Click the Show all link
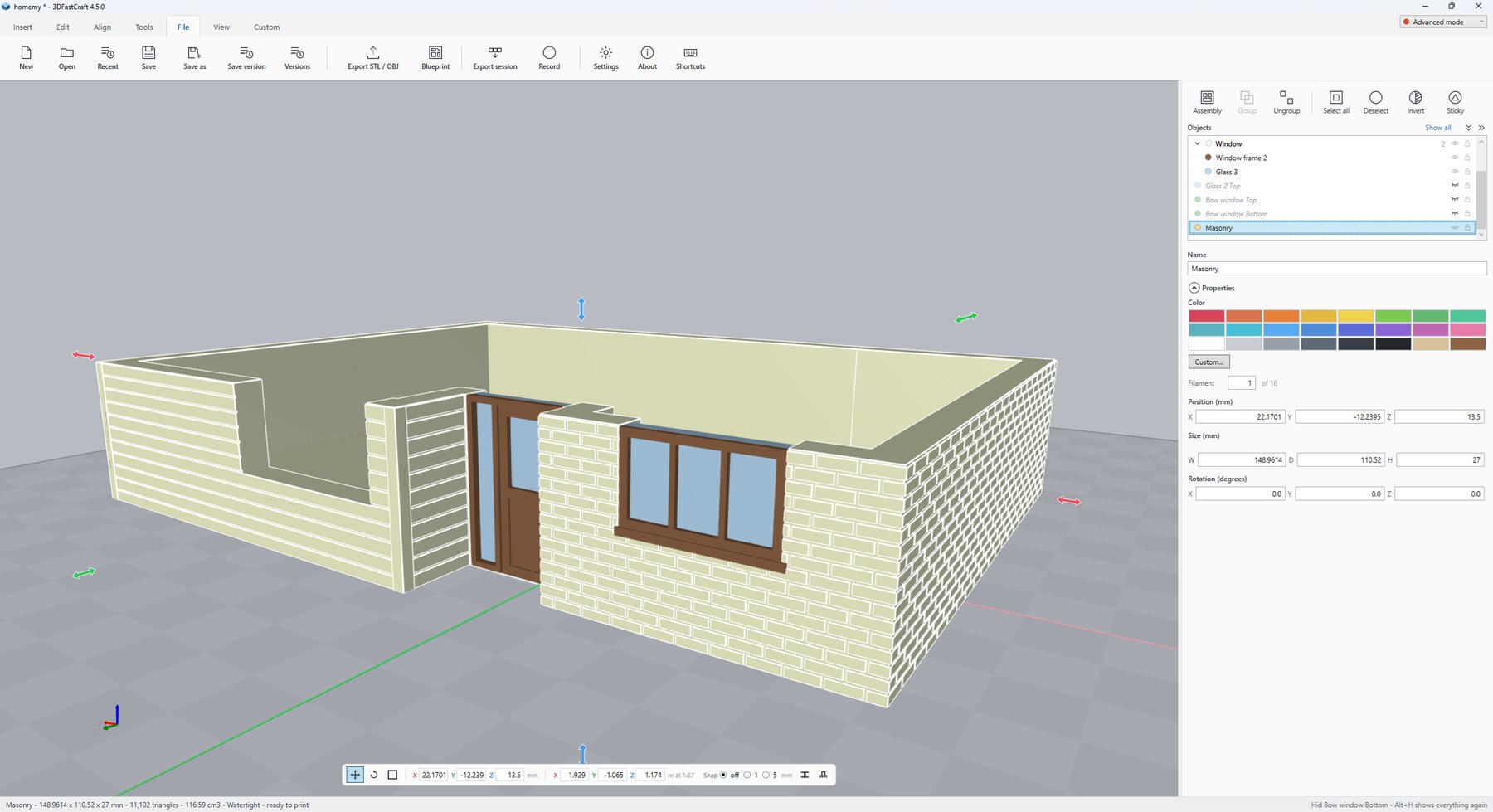Screen dimensions: 1493x812 pos(1437,128)
